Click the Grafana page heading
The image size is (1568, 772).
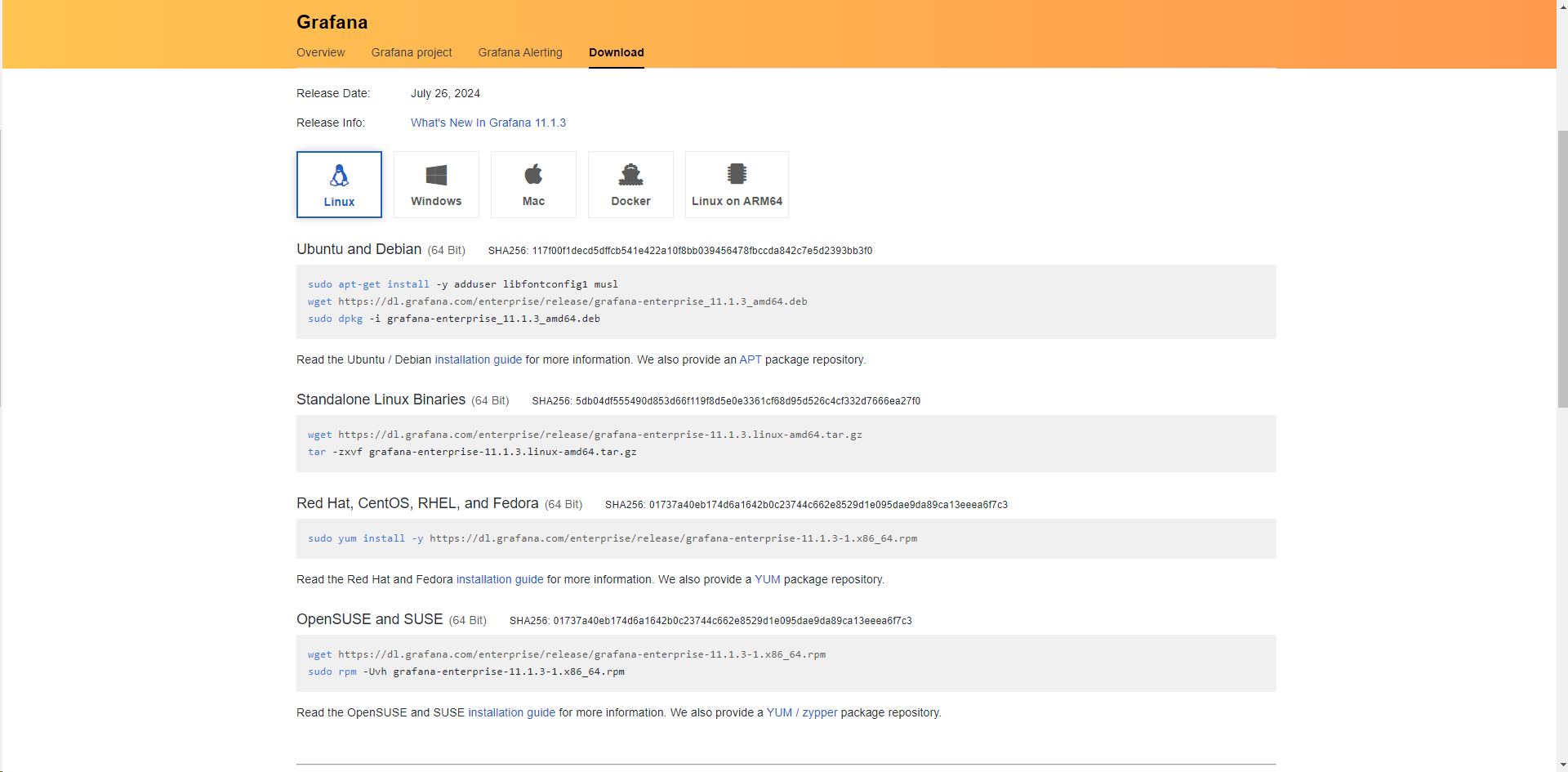tap(332, 22)
